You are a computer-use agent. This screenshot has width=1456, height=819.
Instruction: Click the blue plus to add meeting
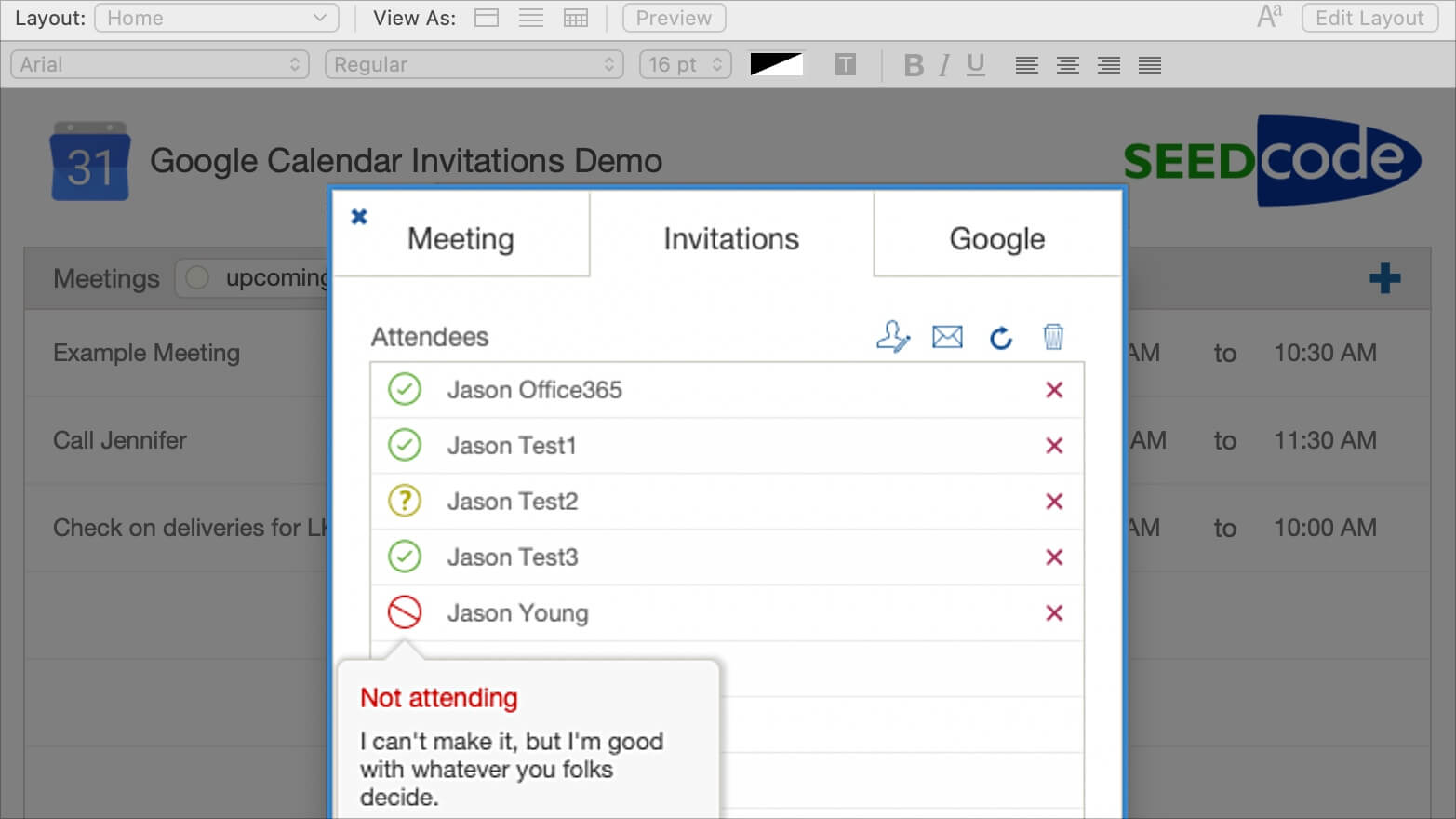pyautogui.click(x=1384, y=277)
